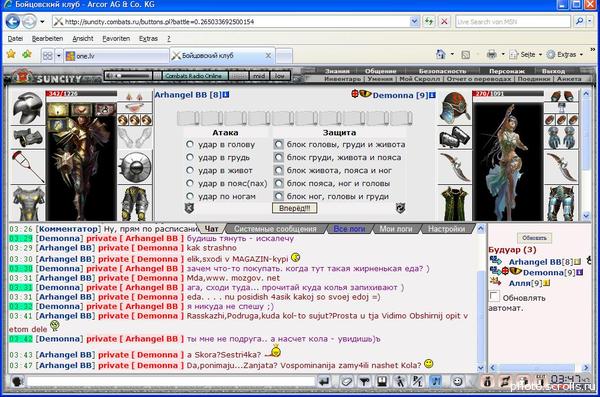
Task: Switch to the one.lv browser tab
Action: [116, 56]
